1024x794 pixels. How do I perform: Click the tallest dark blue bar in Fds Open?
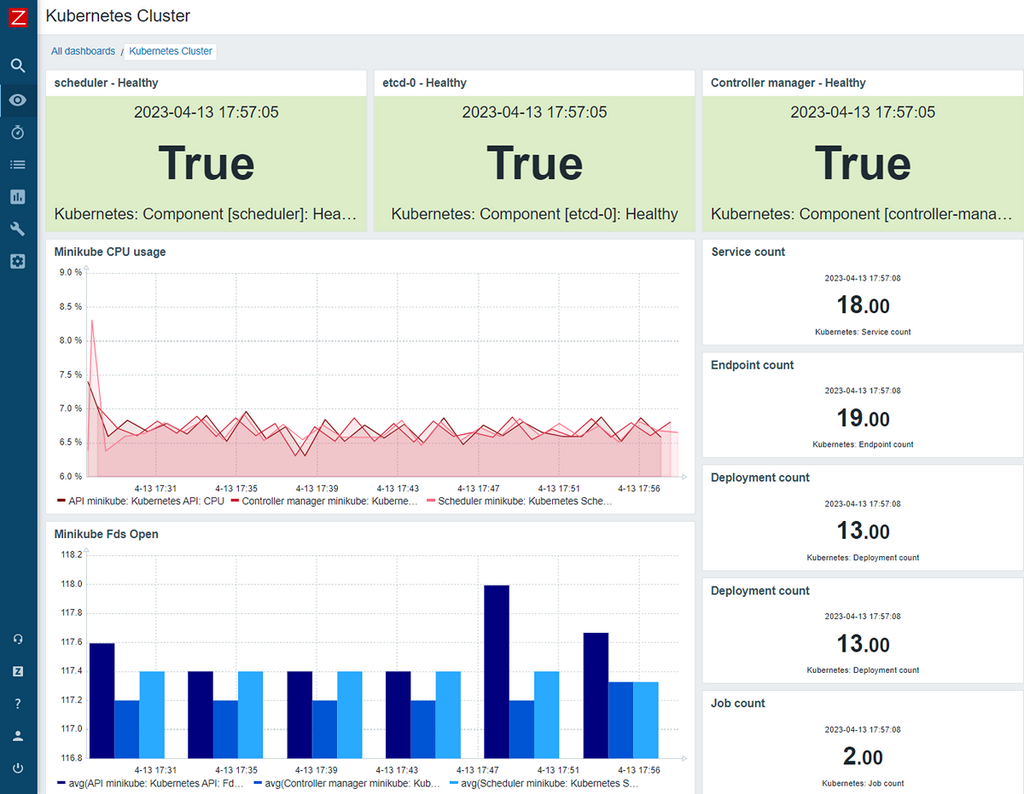tap(496, 670)
